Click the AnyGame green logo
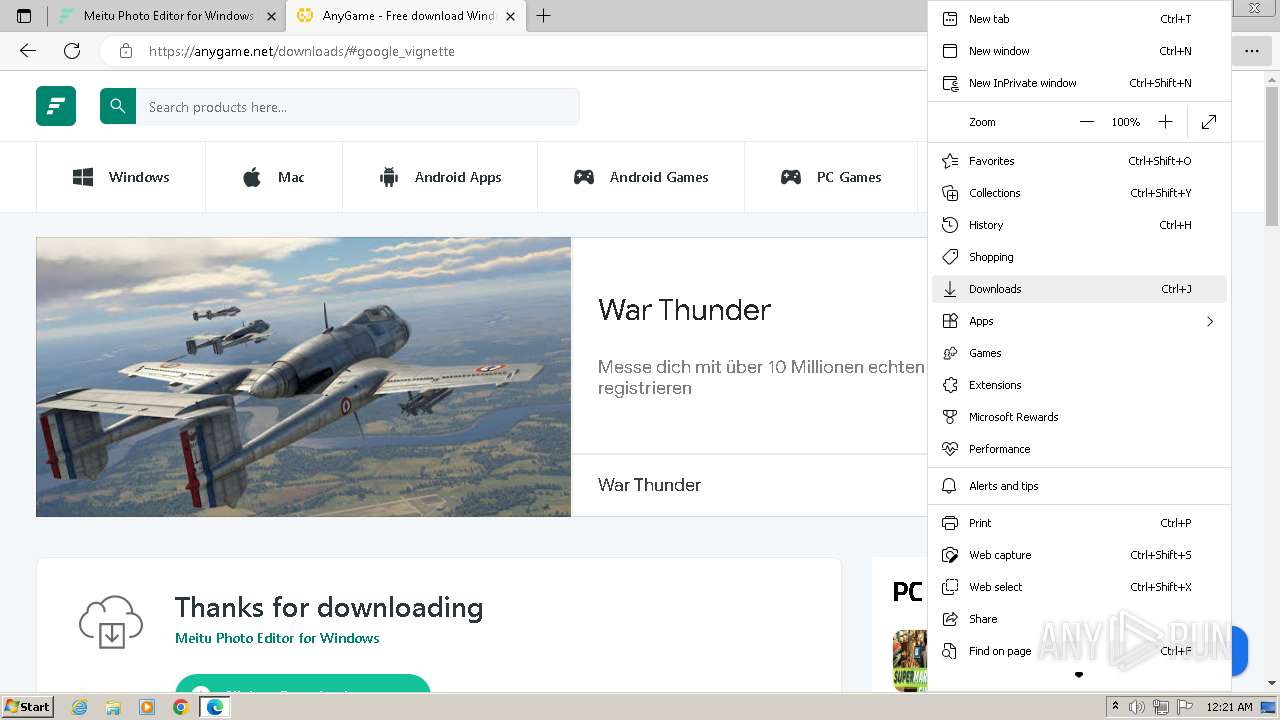Image resolution: width=1280 pixels, height=720 pixels. 56,107
